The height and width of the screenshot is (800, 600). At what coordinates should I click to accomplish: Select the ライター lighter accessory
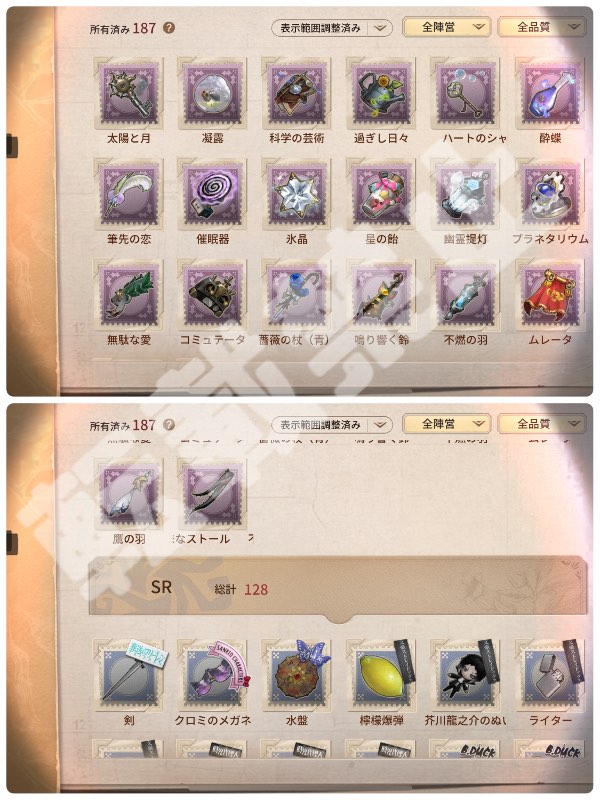pos(549,674)
